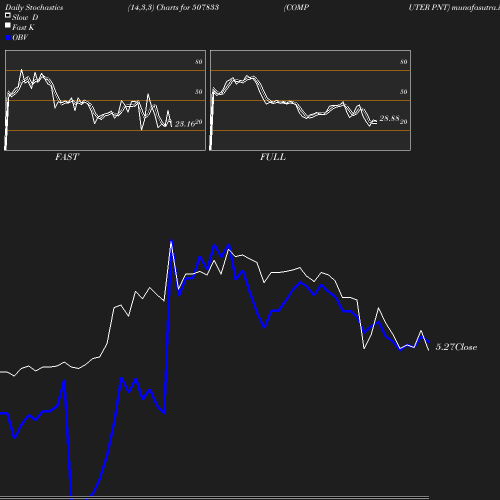
Task: Select the 'OBV' legend label
Action: click(x=20, y=37)
